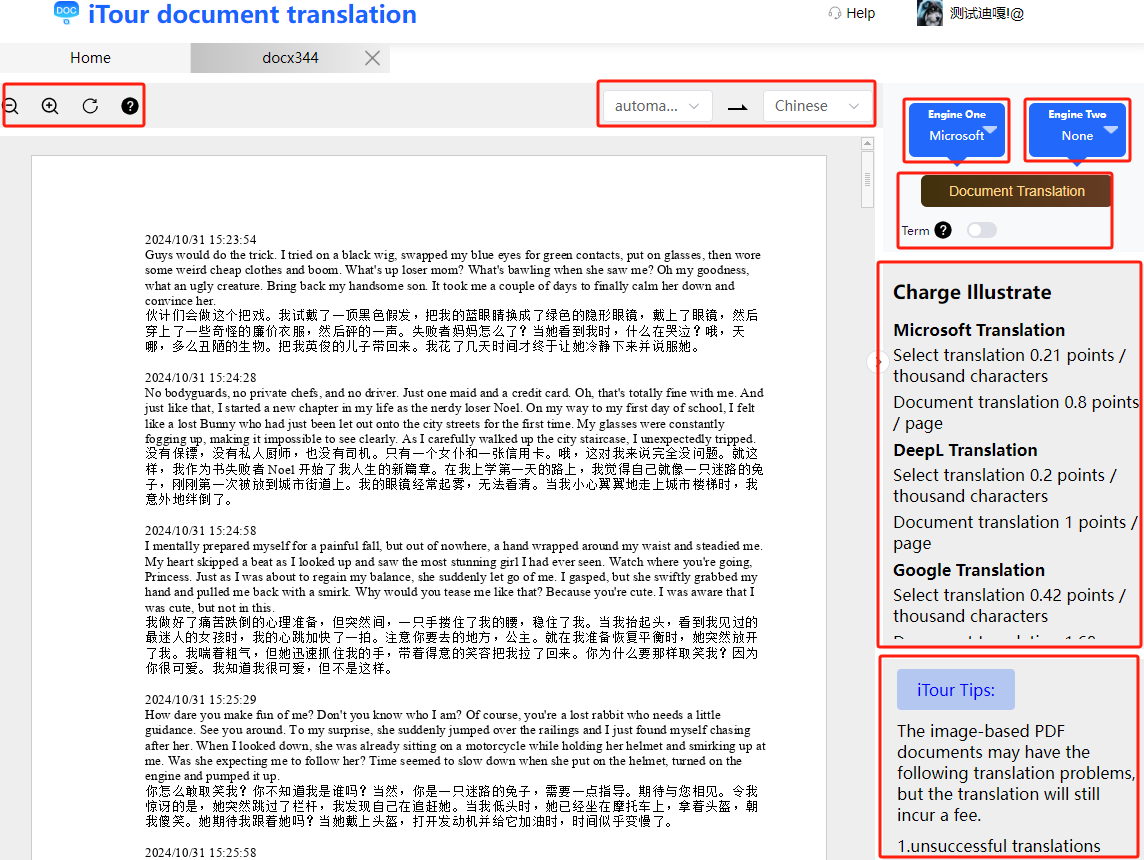Screen dimensions: 1144x860
Task: Click the zoom in magnifier icon
Action: tap(50, 106)
